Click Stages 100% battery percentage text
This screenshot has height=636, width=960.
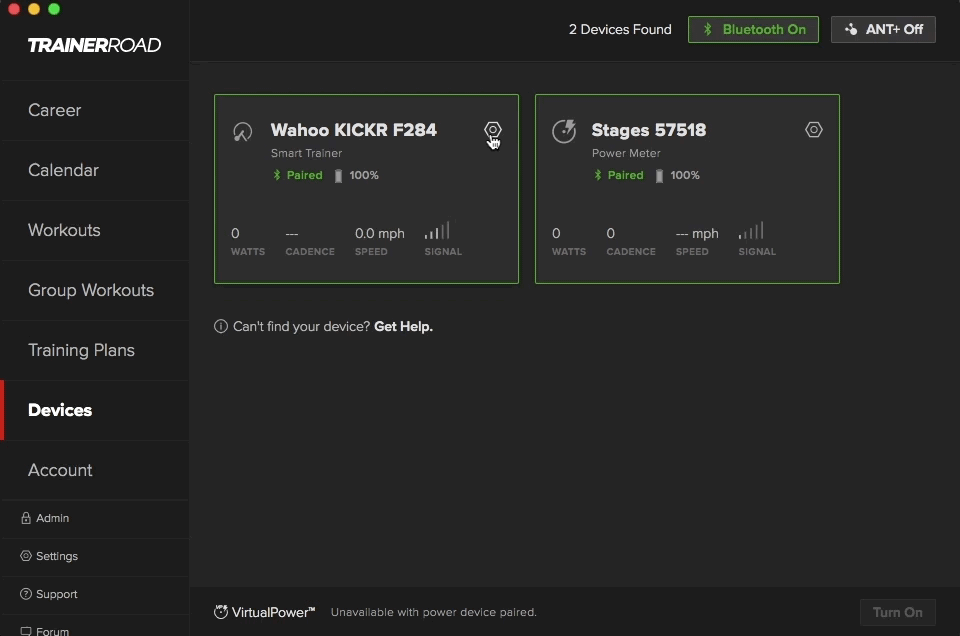(684, 175)
